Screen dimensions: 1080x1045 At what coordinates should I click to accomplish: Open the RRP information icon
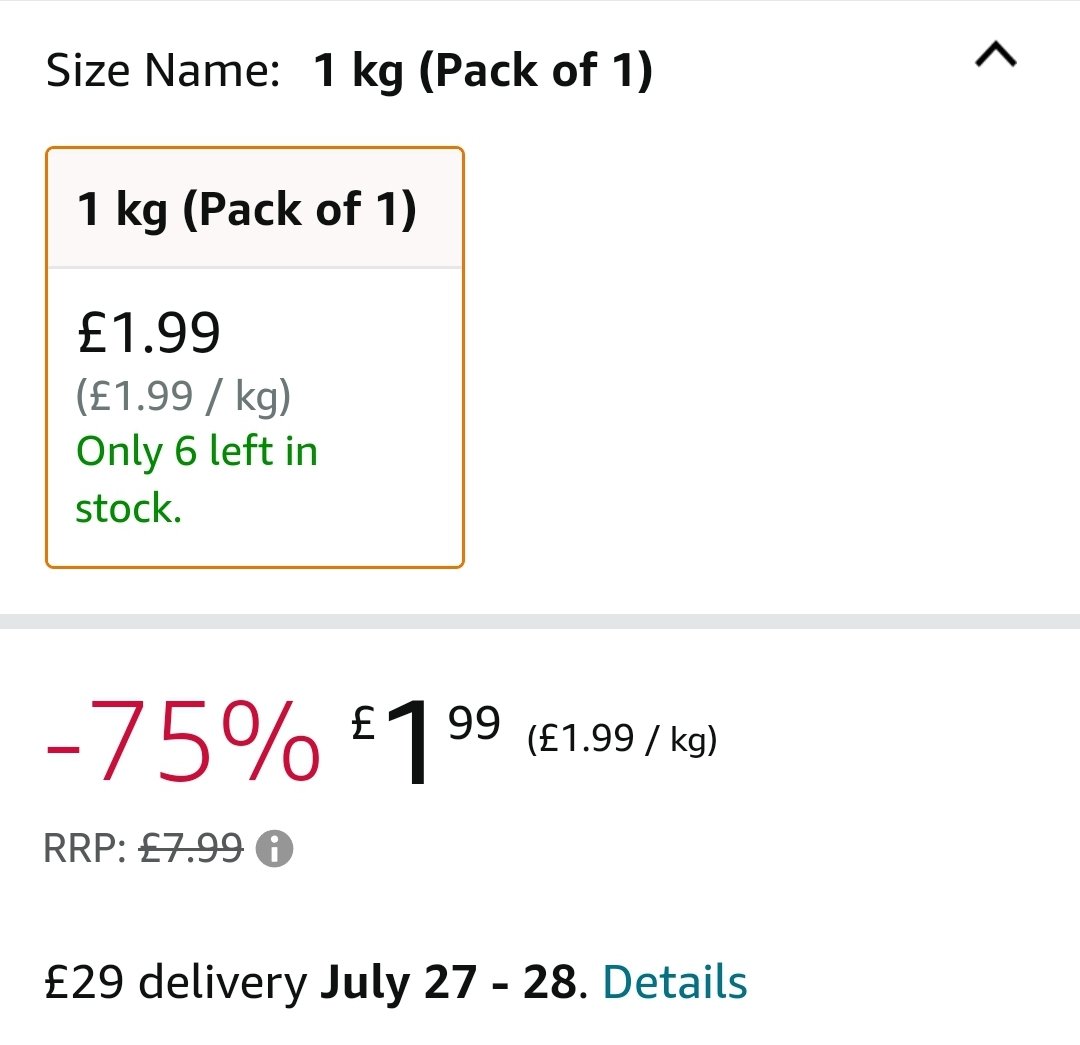[x=274, y=848]
